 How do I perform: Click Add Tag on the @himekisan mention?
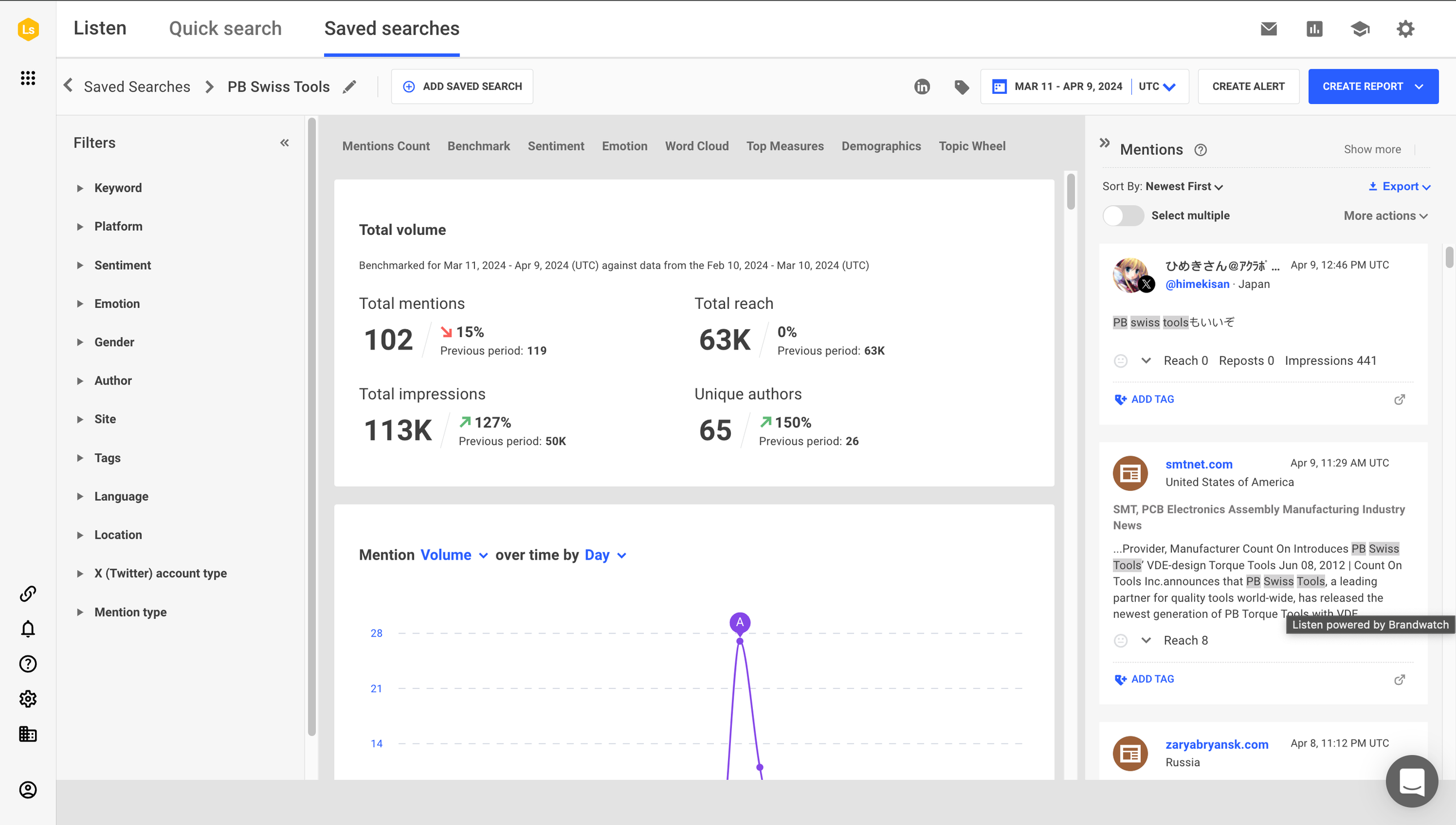pyautogui.click(x=1144, y=399)
